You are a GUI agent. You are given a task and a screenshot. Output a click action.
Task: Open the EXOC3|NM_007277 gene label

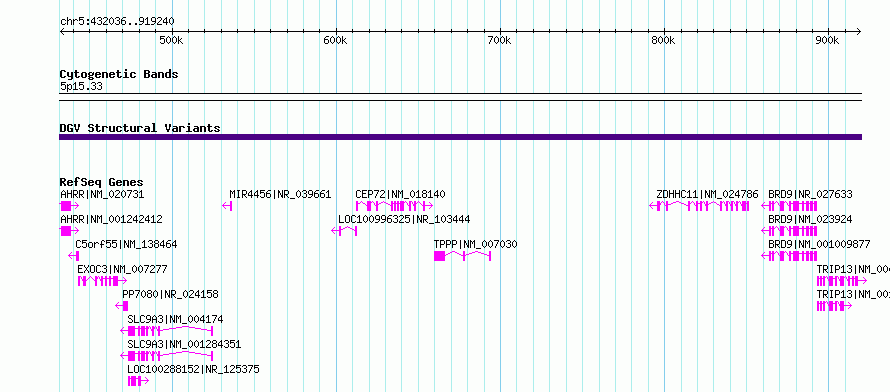(122, 269)
